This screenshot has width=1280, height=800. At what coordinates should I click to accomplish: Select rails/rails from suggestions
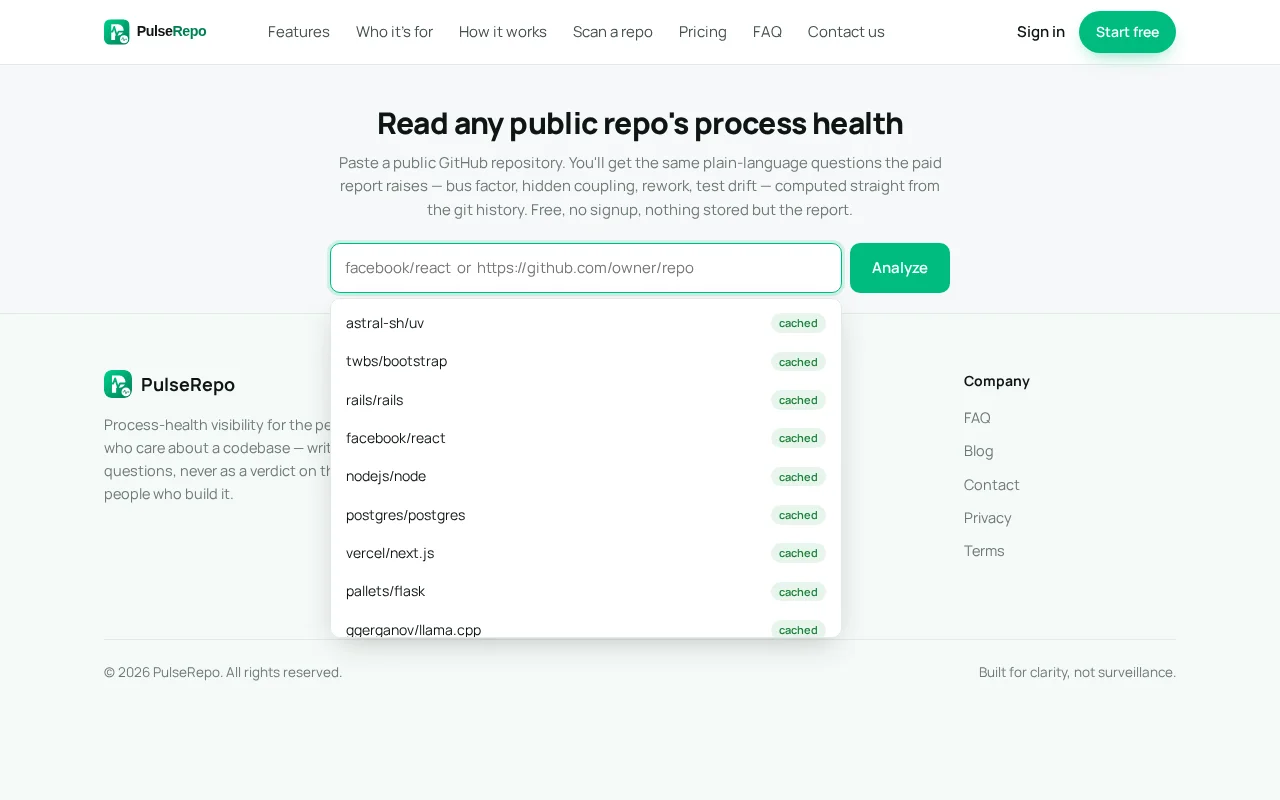pos(586,400)
